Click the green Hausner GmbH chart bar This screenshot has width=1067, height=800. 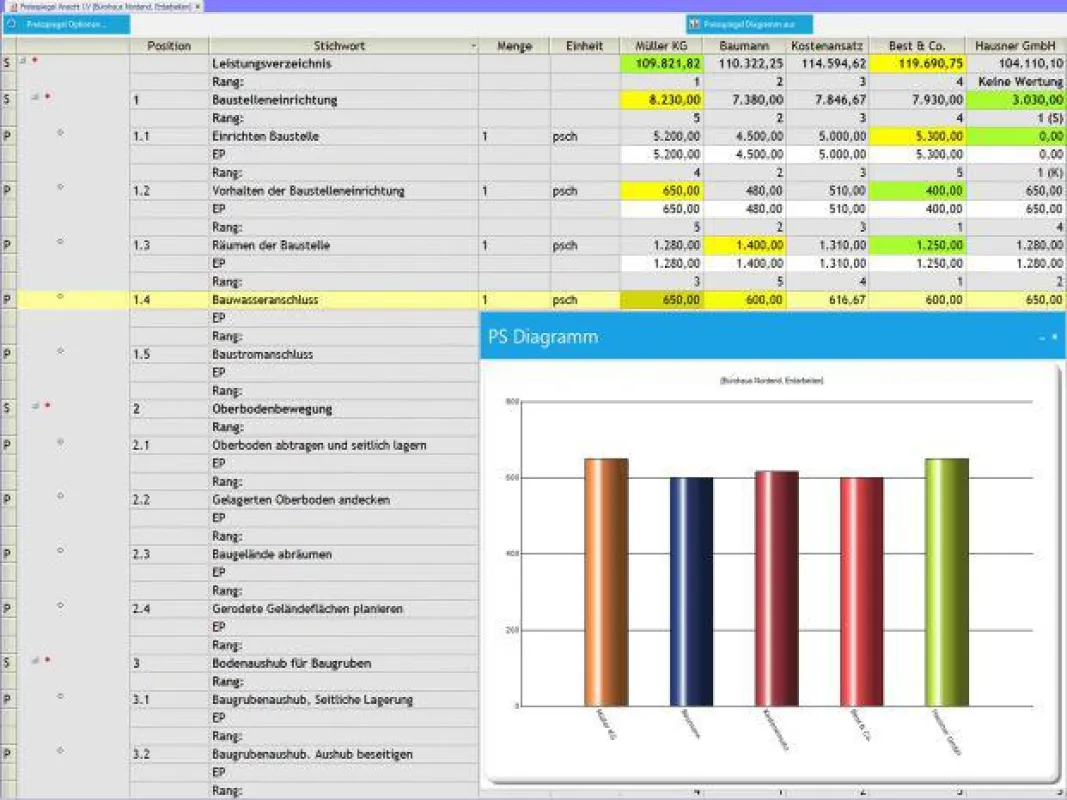pos(947,582)
